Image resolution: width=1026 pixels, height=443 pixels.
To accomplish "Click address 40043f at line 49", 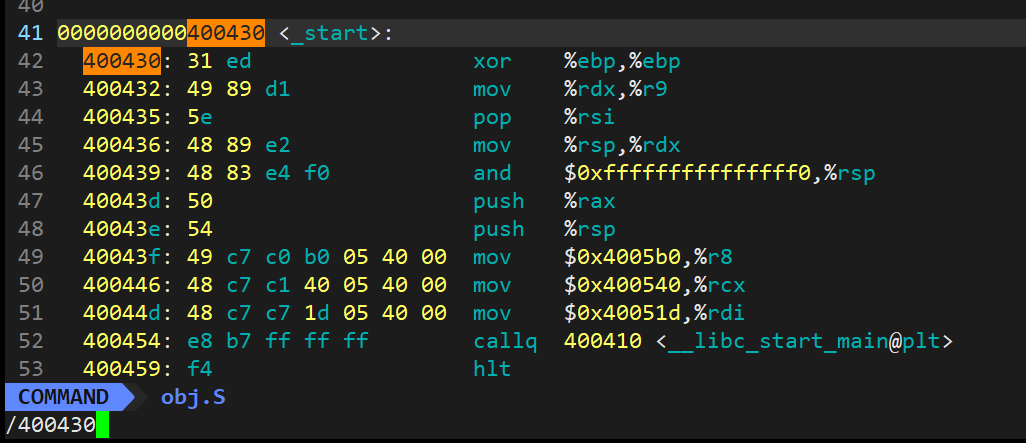I will pos(122,257).
